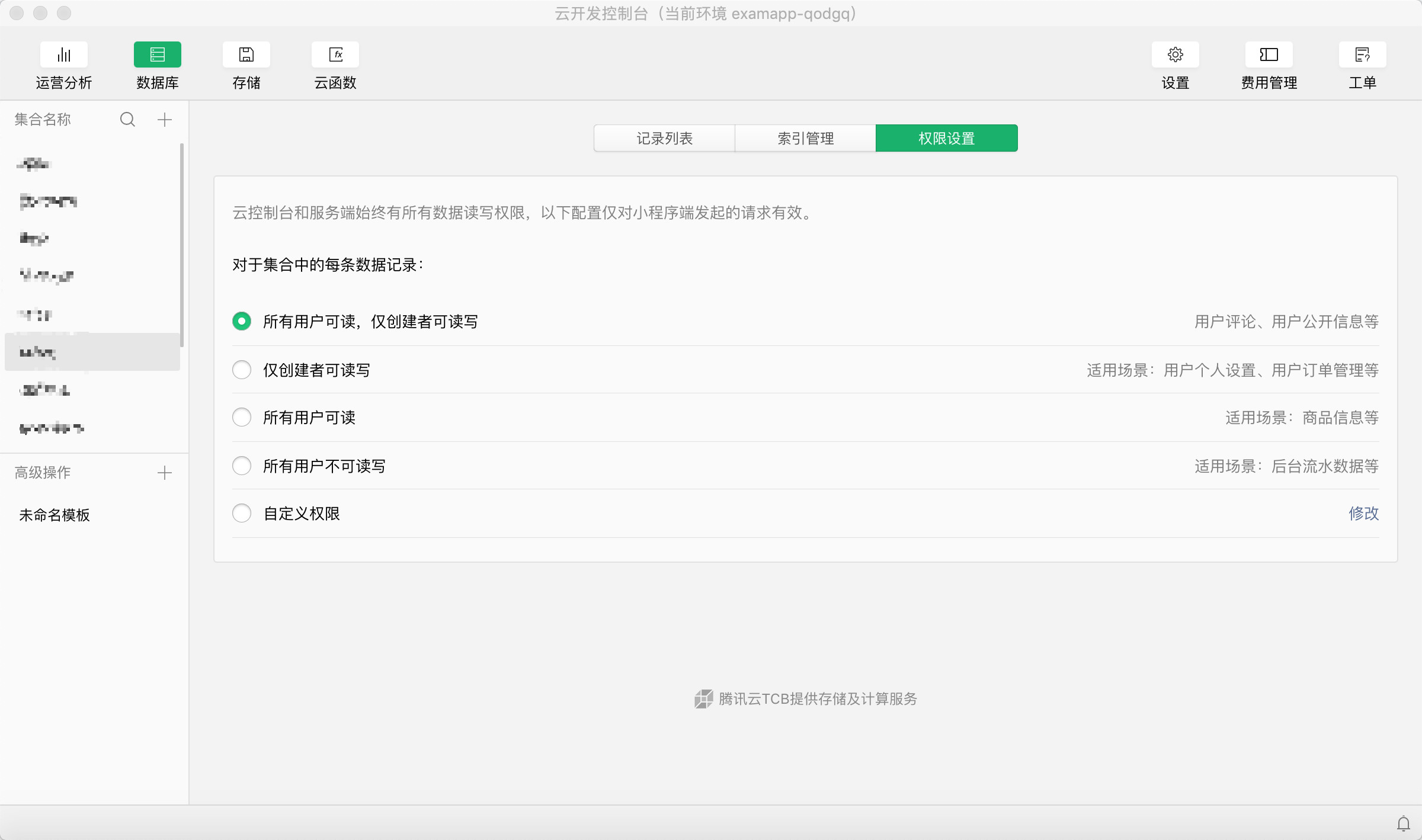Click the 数据库 database icon
Screen dimensions: 1422x840
click(x=157, y=55)
